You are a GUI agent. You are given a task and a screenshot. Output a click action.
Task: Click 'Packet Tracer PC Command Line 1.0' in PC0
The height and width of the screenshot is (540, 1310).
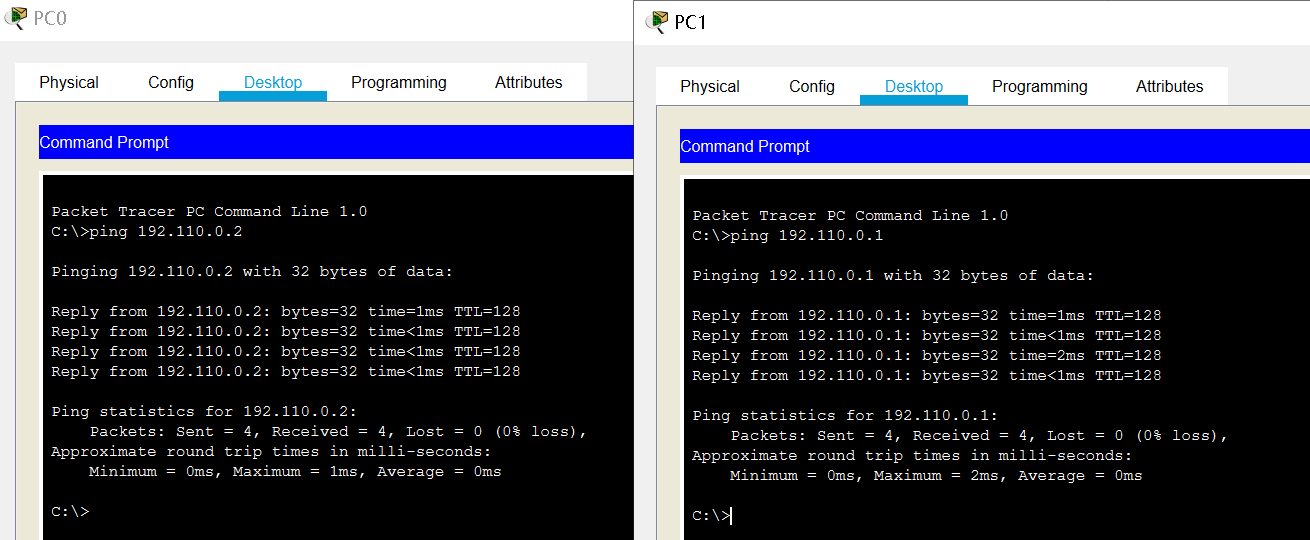209,212
